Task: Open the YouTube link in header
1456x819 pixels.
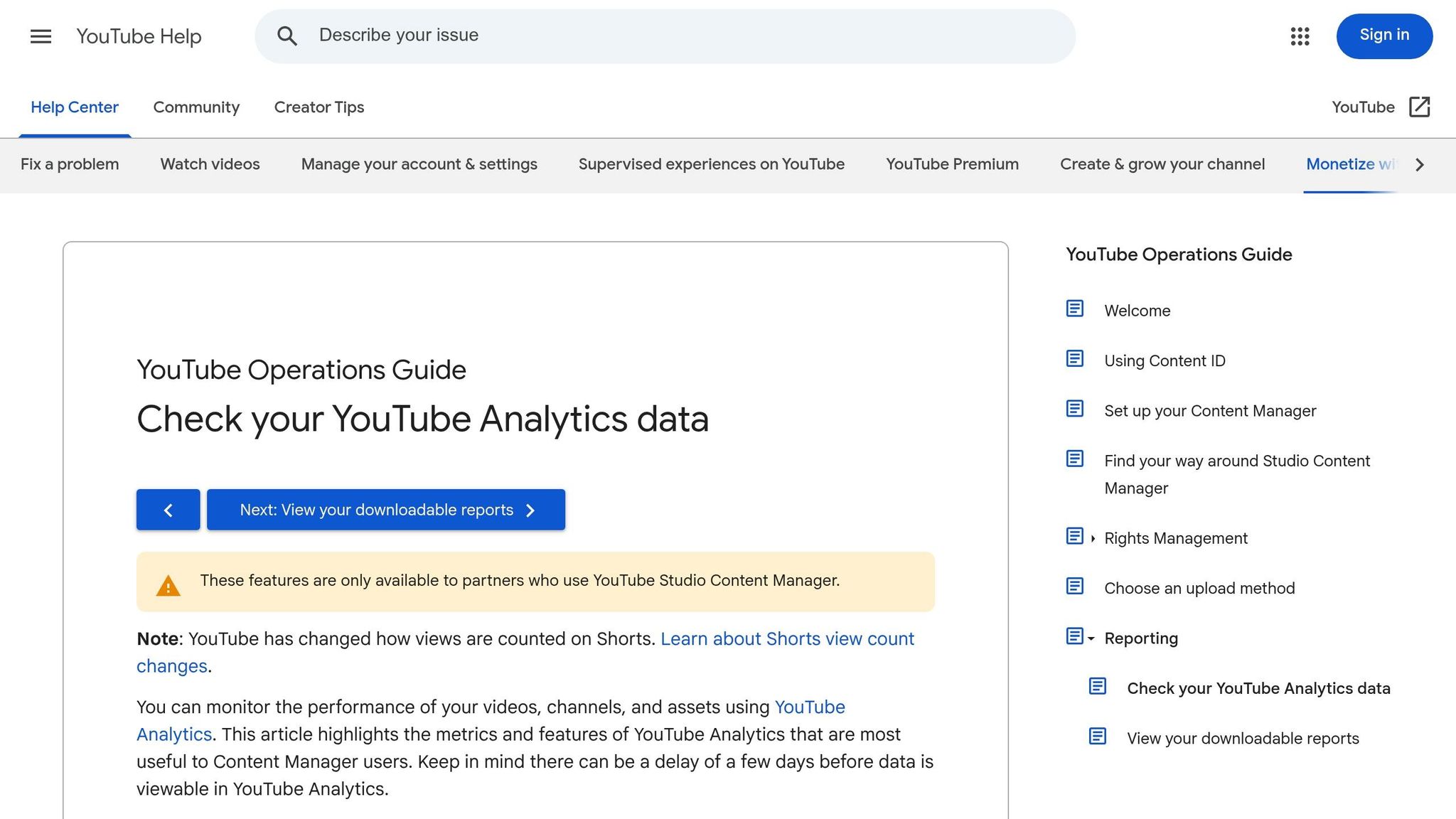Action: point(1363,107)
